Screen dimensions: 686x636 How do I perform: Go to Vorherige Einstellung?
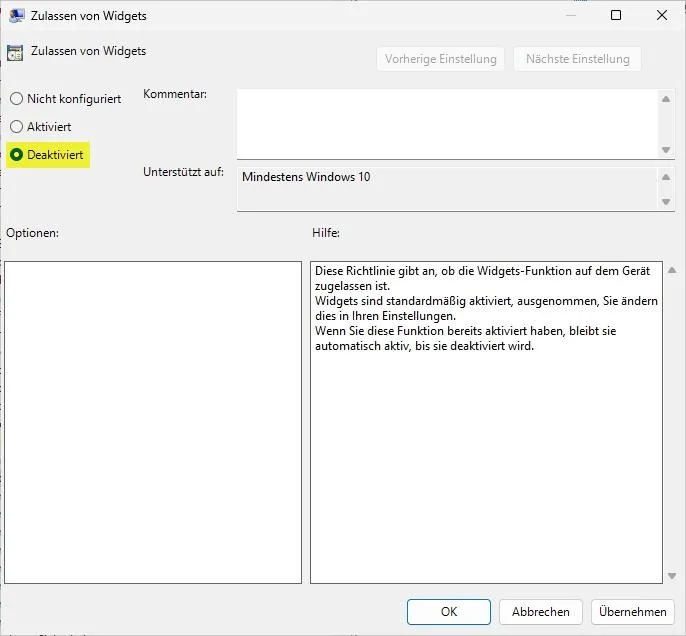coord(440,59)
